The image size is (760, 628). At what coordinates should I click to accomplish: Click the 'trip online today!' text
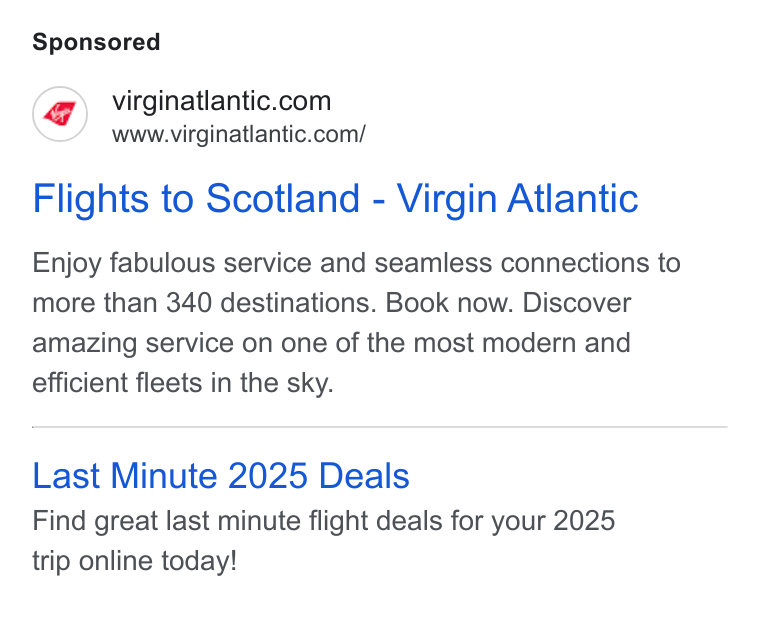[135, 561]
